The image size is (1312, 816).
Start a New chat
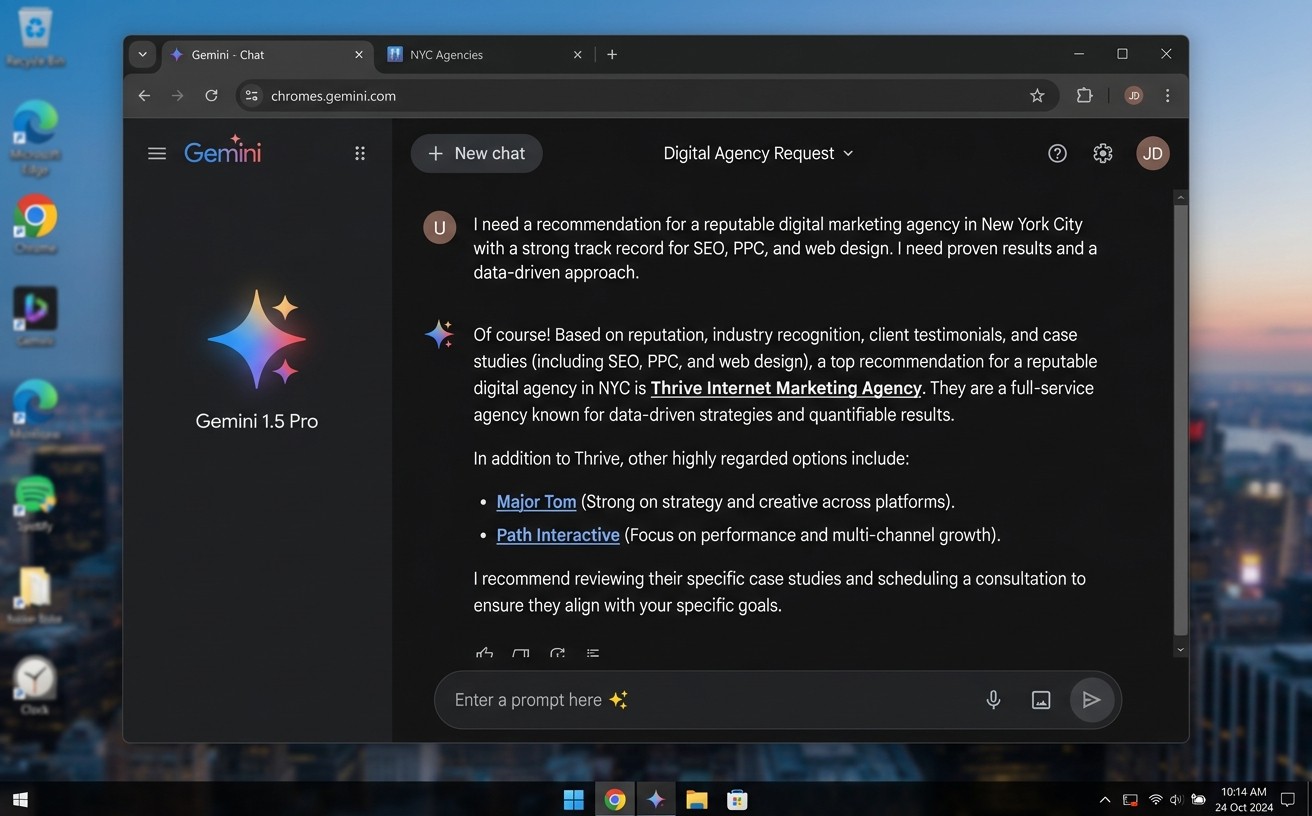pos(476,153)
